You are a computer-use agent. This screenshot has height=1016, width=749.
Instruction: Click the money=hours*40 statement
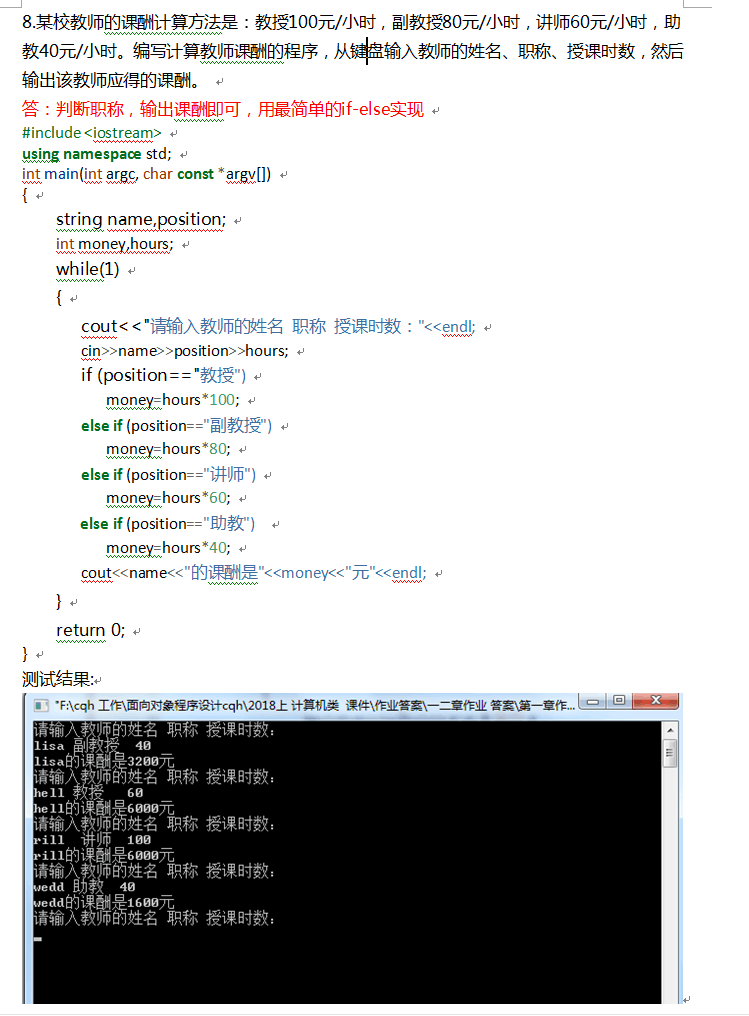pos(169,547)
